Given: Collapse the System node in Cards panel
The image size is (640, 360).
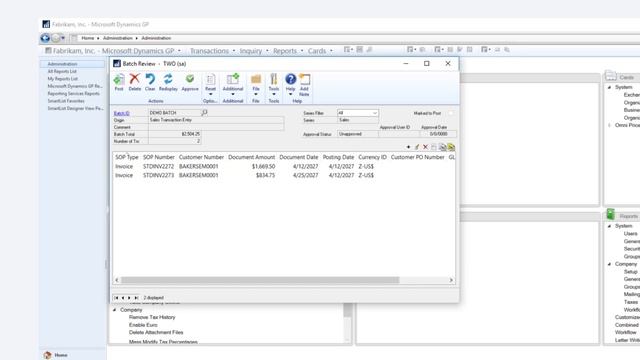Looking at the screenshot, I should (609, 87).
